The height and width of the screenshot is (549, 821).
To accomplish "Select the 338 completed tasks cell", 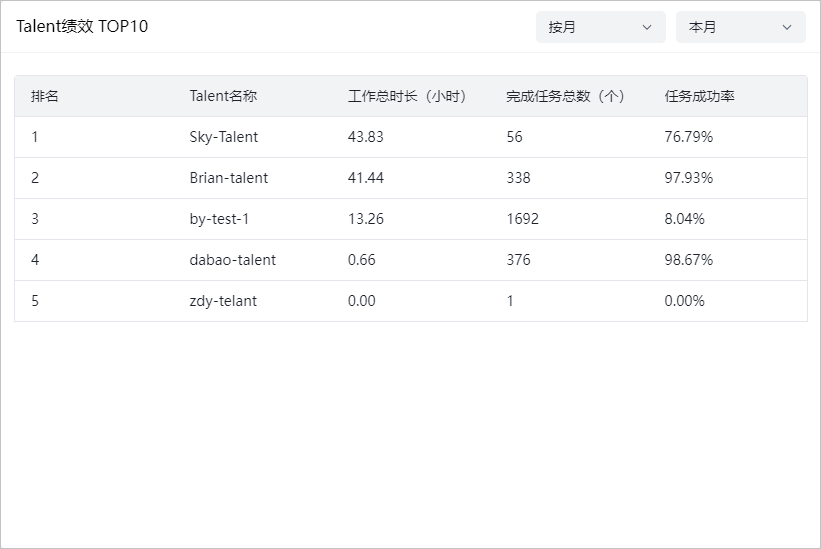I will coord(518,178).
